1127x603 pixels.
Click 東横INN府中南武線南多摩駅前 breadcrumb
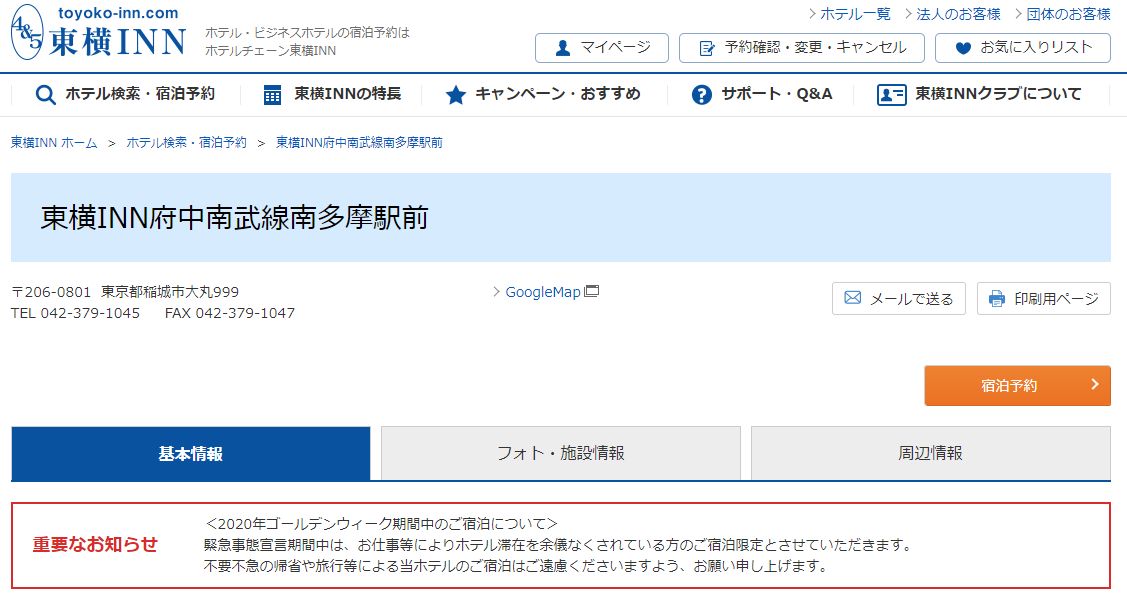359,142
